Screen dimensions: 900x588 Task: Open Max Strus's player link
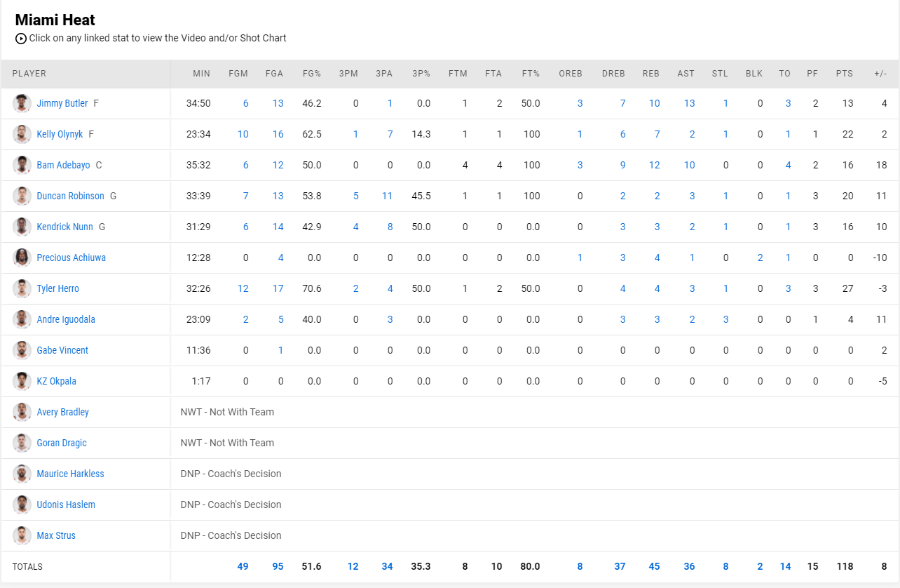56,536
